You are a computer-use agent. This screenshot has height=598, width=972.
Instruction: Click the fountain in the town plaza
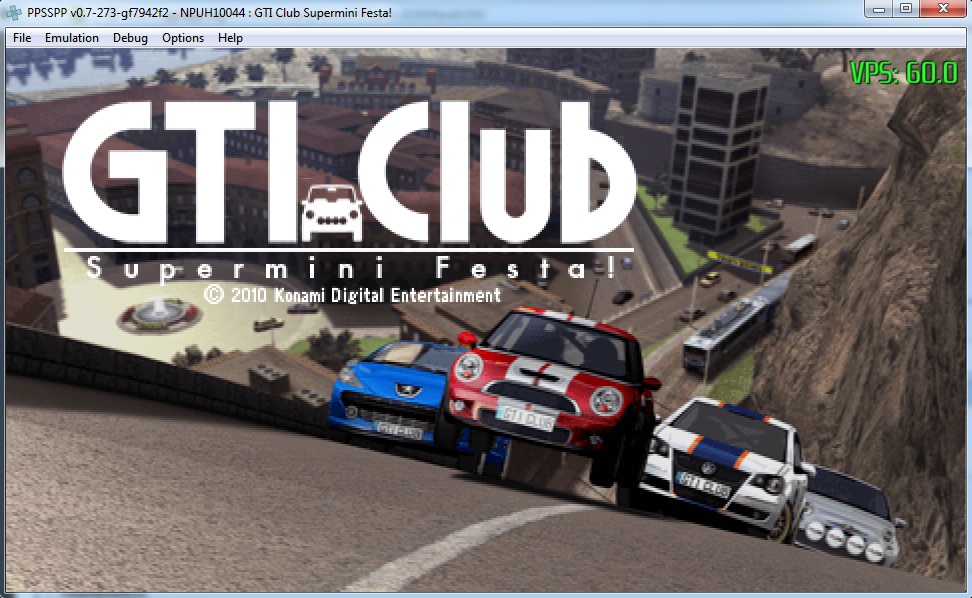coord(154,313)
